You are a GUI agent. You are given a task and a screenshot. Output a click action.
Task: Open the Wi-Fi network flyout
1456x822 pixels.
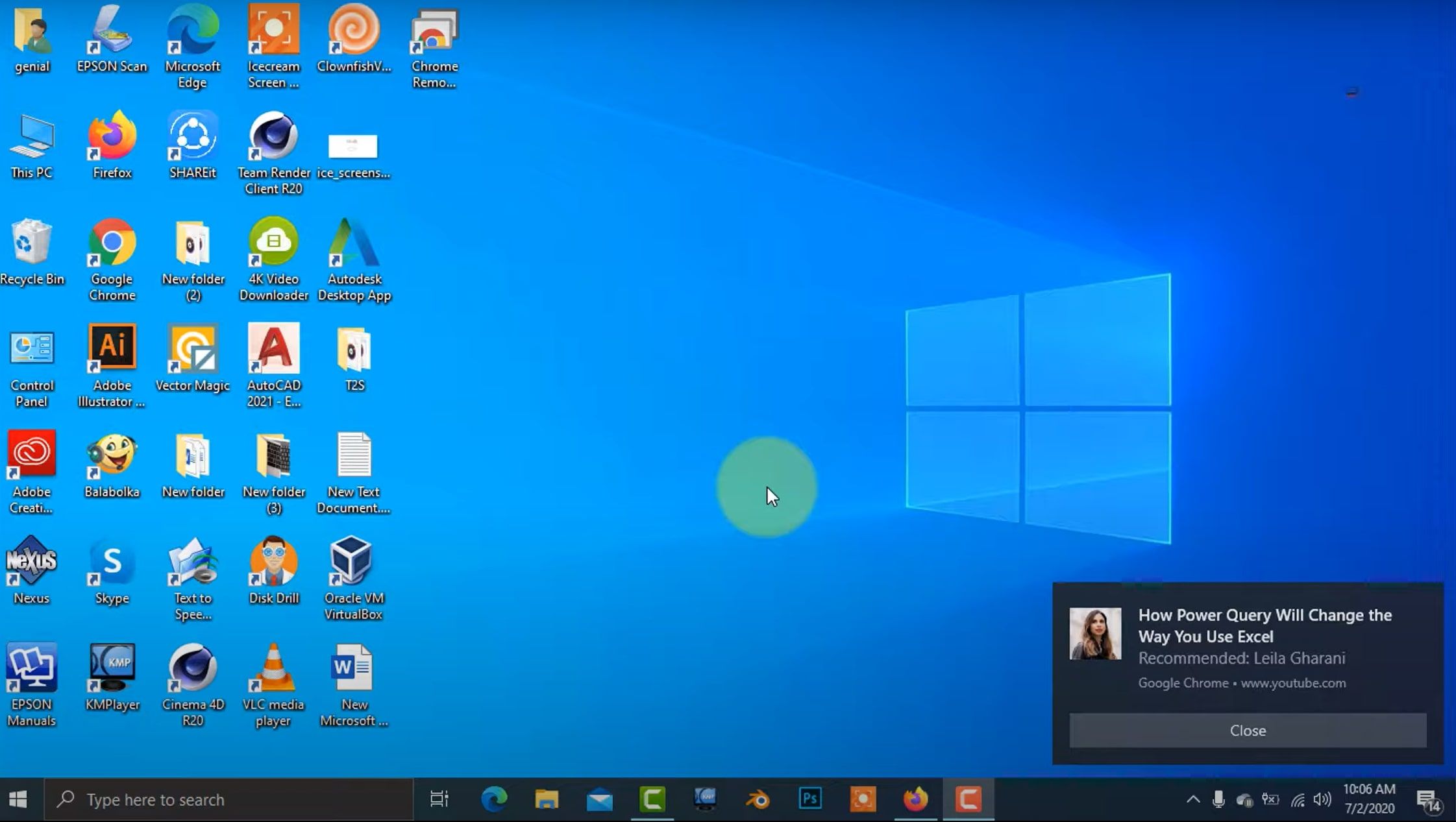[1297, 799]
